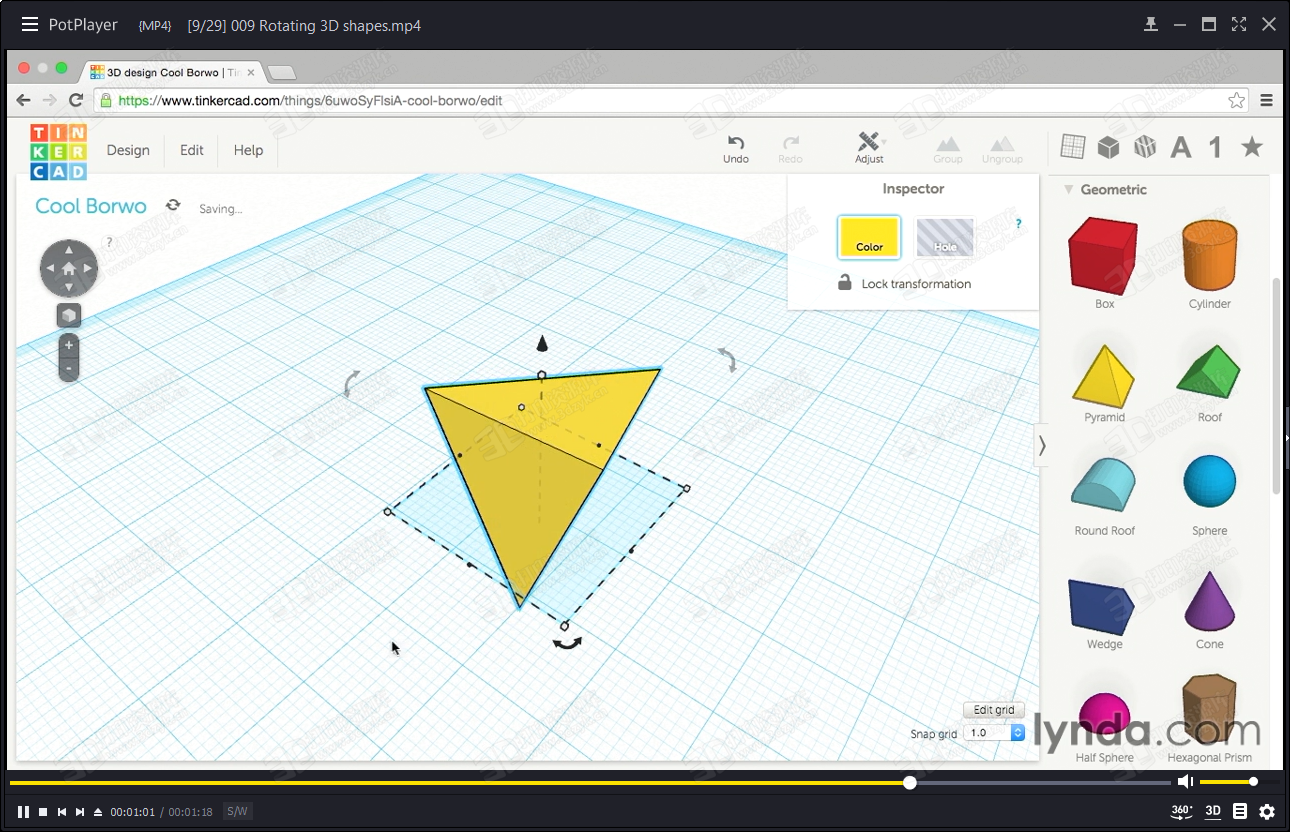The height and width of the screenshot is (832, 1290).
Task: Pick the purple Cone shape
Action: coord(1209,600)
